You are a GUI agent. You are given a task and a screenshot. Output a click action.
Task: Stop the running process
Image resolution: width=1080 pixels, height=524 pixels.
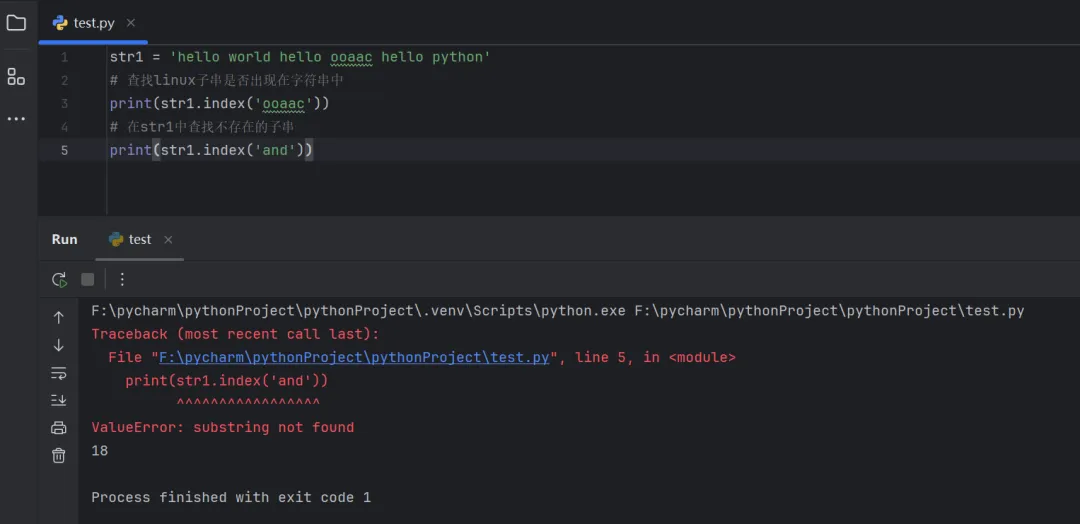pyautogui.click(x=88, y=279)
